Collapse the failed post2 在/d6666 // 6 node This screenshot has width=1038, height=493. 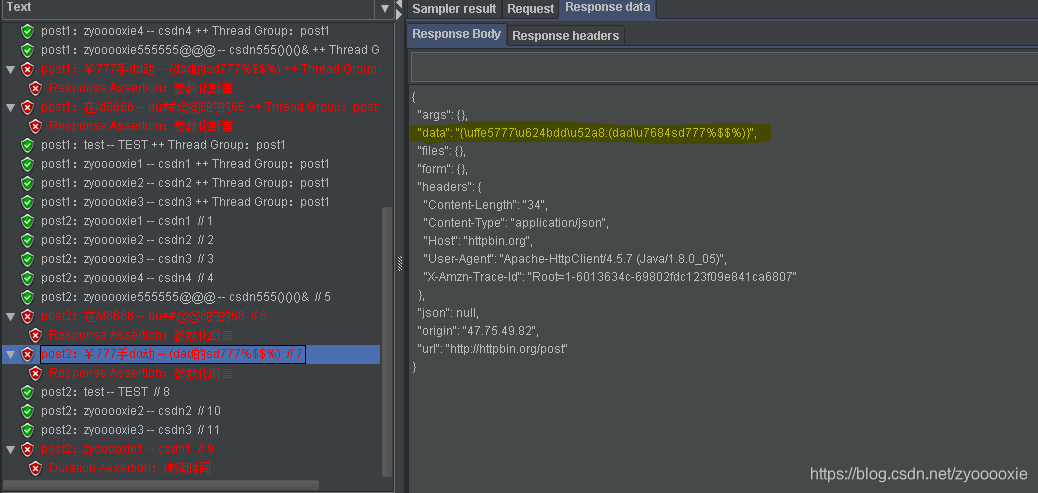tap(10, 316)
